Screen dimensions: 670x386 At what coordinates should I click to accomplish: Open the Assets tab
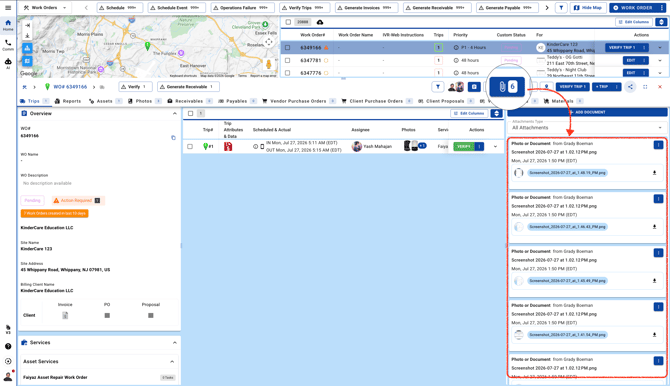[105, 101]
